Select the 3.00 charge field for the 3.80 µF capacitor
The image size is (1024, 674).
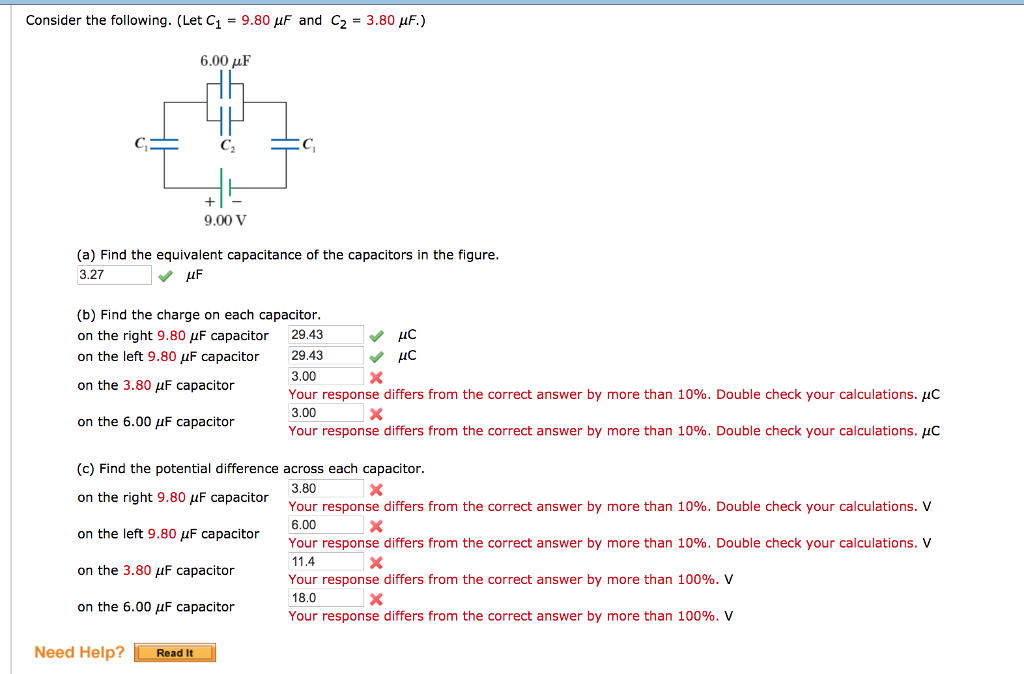point(325,376)
